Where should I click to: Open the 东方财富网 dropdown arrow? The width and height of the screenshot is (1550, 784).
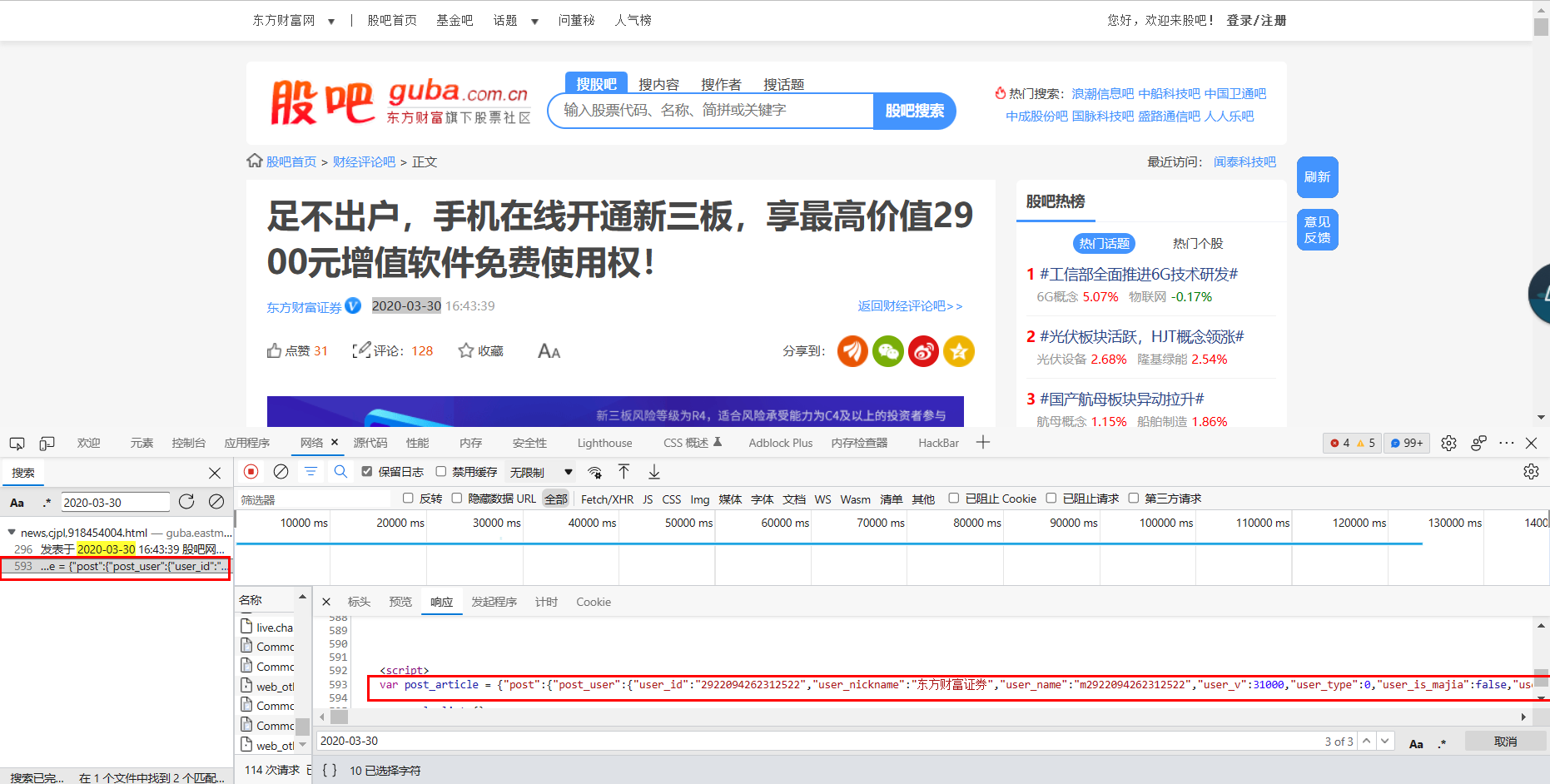[331, 21]
